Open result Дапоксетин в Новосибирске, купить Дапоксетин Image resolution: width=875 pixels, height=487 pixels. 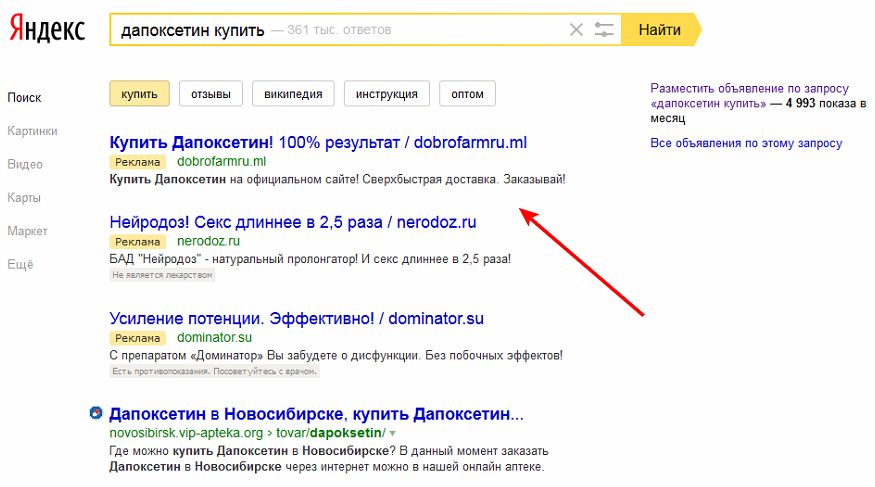coord(316,414)
